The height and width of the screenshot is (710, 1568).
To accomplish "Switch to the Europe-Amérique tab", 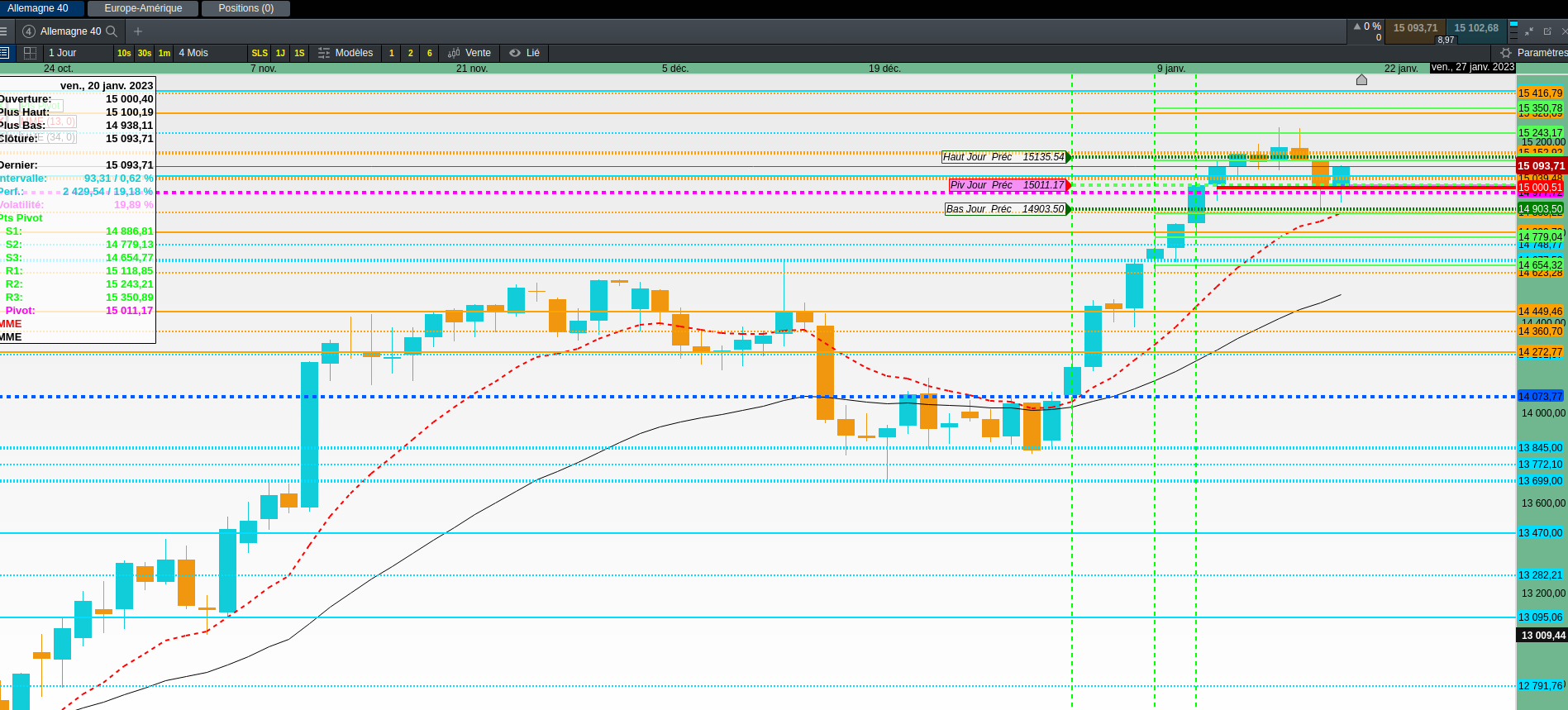I will coord(143,8).
